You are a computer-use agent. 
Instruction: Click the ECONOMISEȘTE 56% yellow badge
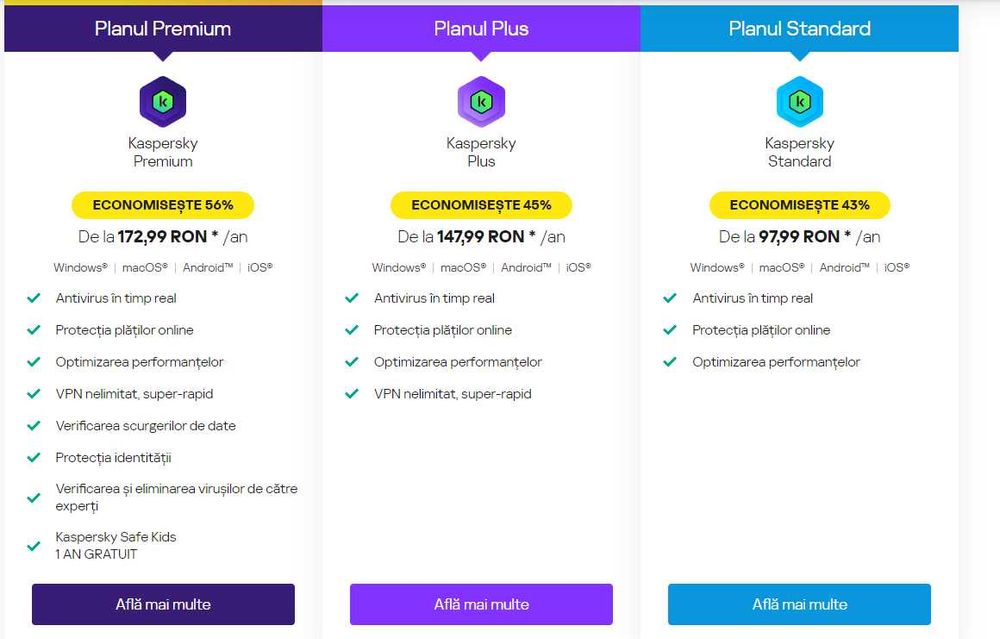[163, 205]
